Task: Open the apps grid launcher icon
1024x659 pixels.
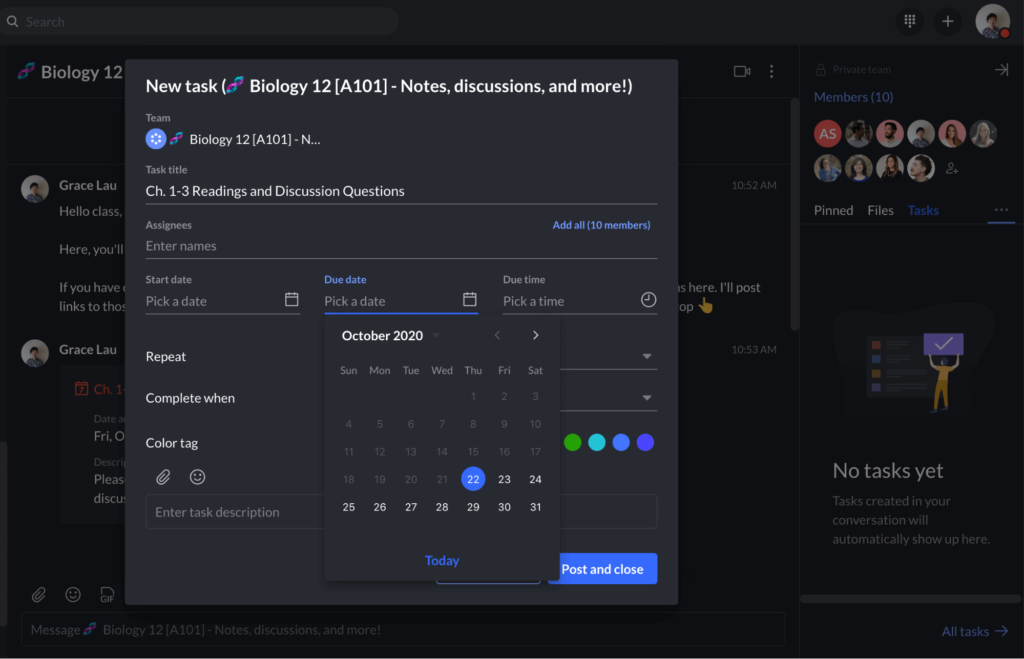Action: click(x=910, y=21)
